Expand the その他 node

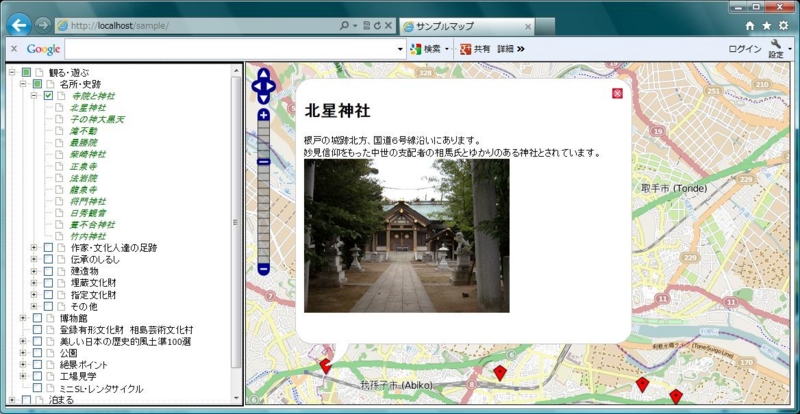(x=34, y=306)
